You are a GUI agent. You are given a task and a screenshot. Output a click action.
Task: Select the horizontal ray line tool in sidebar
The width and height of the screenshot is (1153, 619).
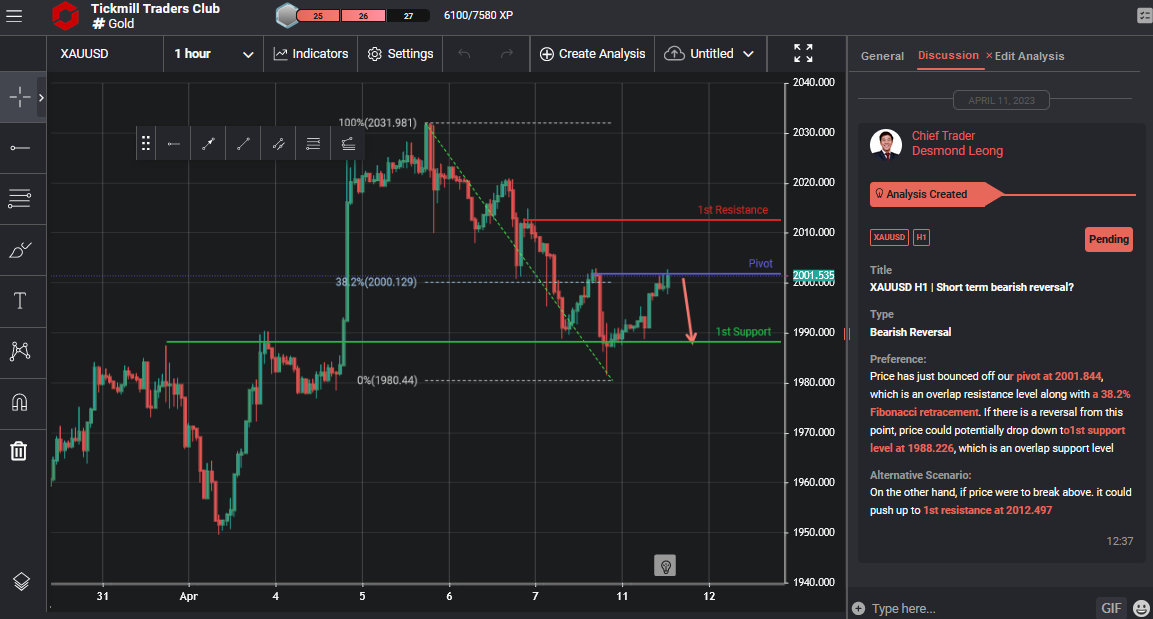pyautogui.click(x=20, y=148)
